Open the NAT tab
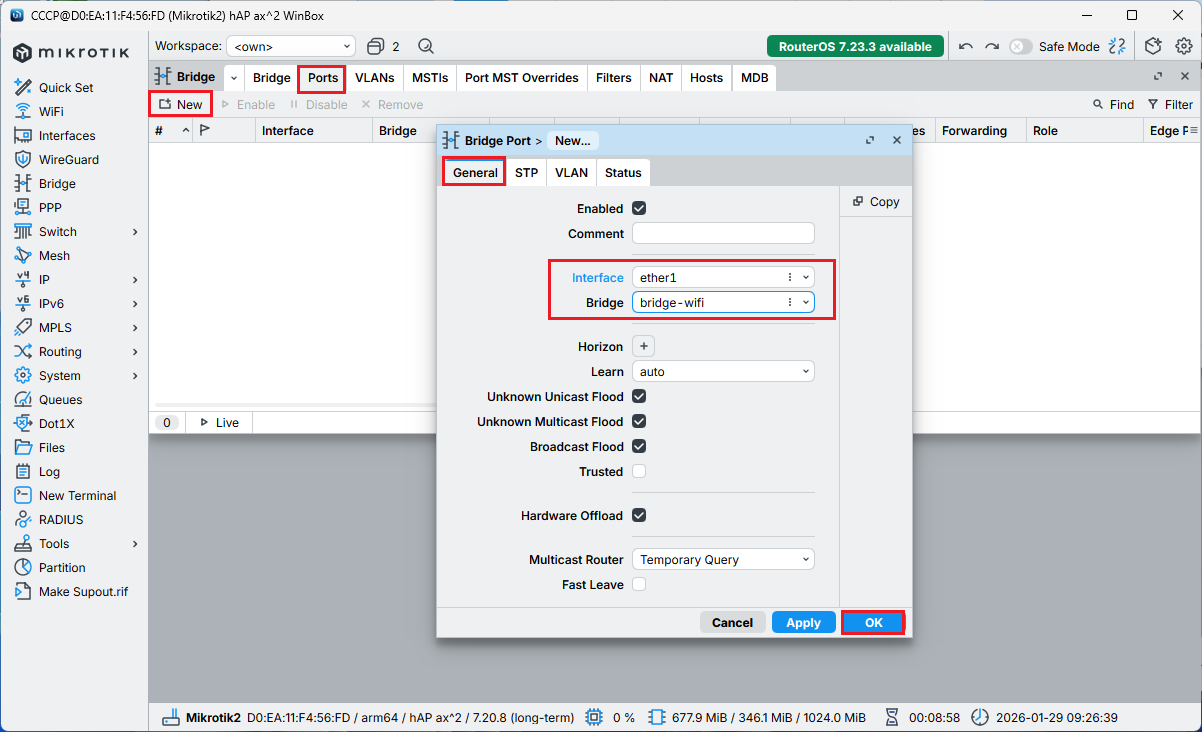The height and width of the screenshot is (732, 1202). point(661,78)
